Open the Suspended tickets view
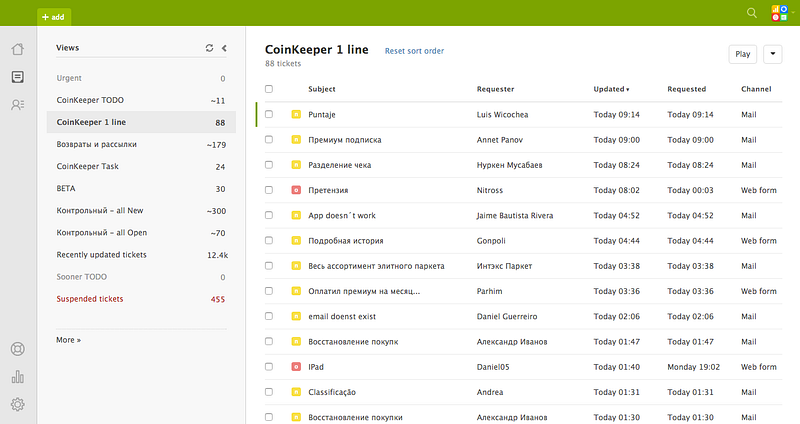 [141, 299]
